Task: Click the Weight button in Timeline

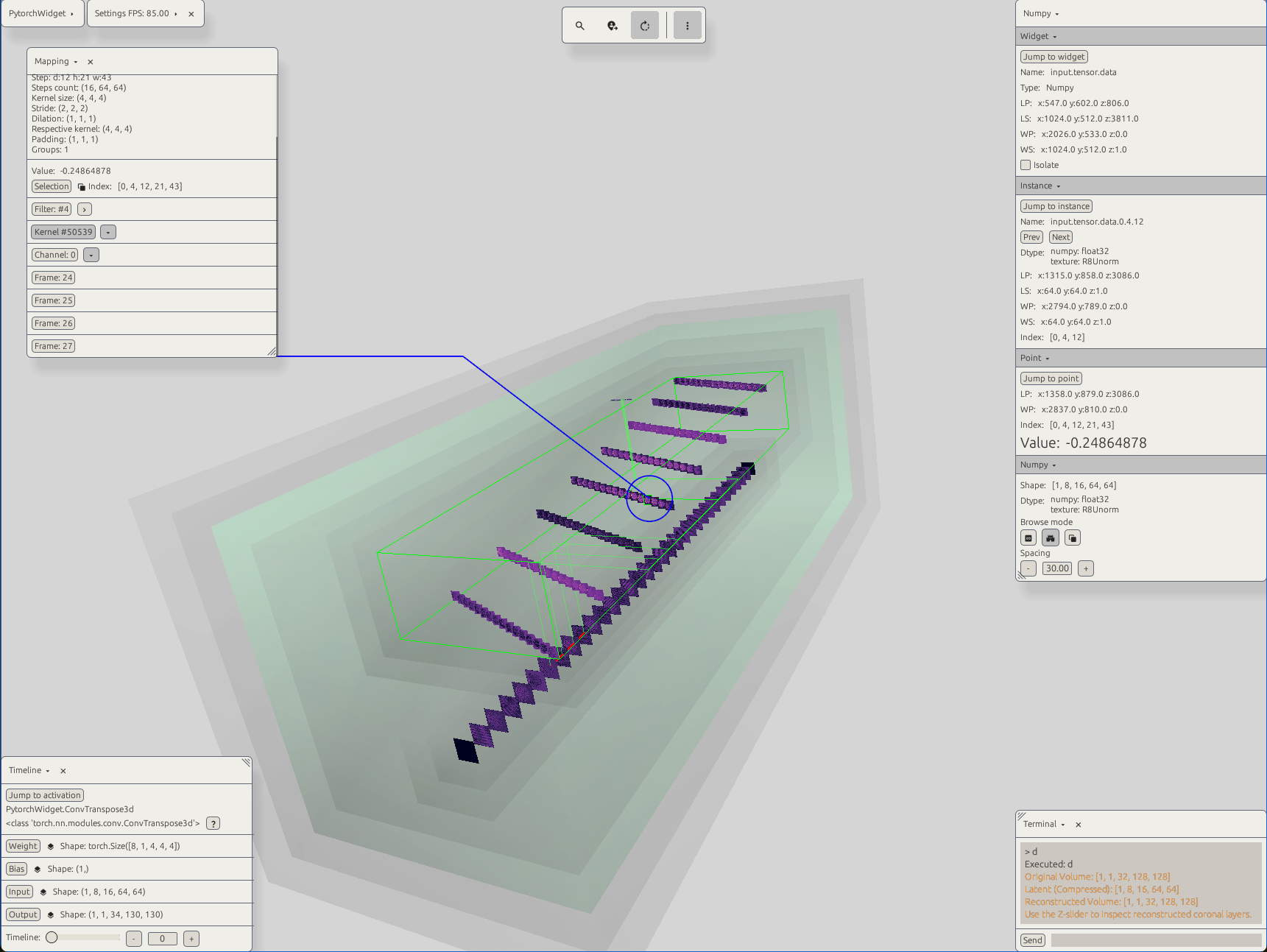Action: click(23, 847)
